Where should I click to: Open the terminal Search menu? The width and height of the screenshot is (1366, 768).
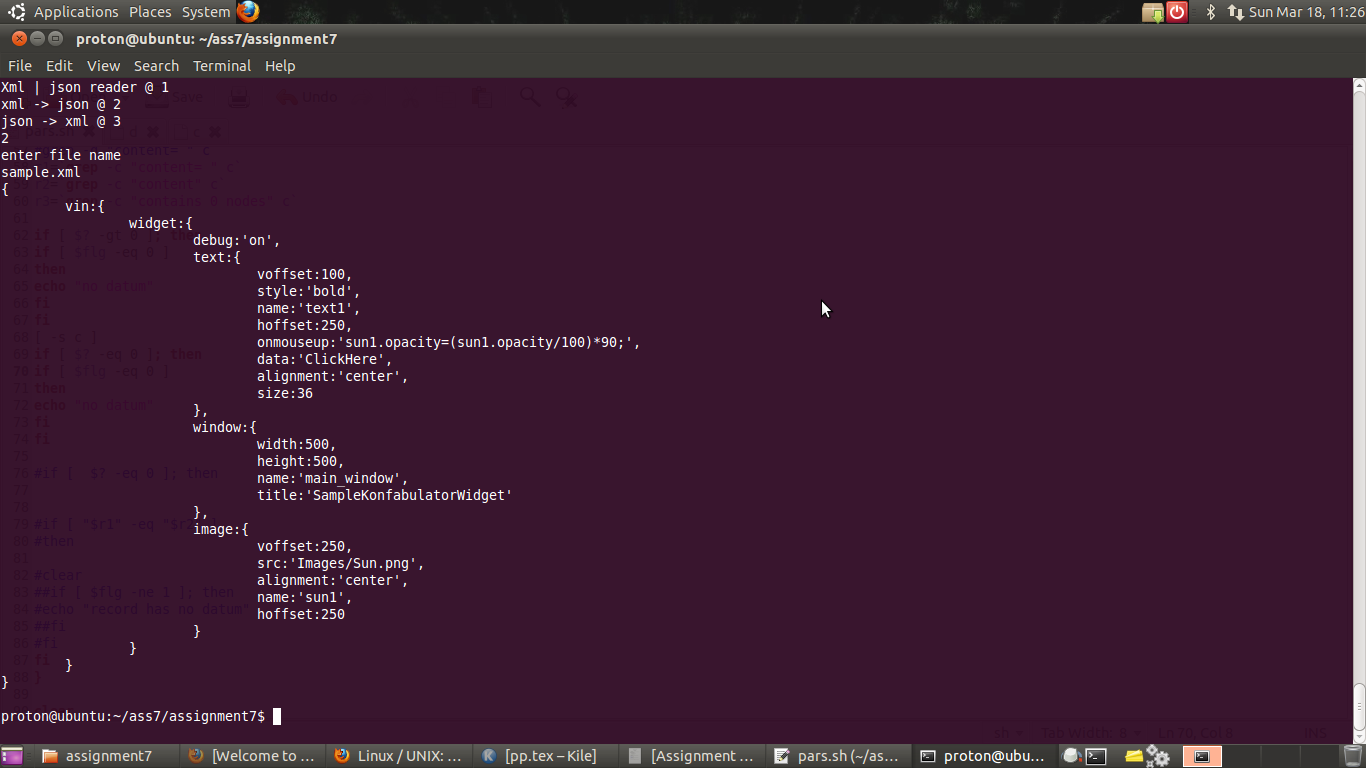[156, 66]
